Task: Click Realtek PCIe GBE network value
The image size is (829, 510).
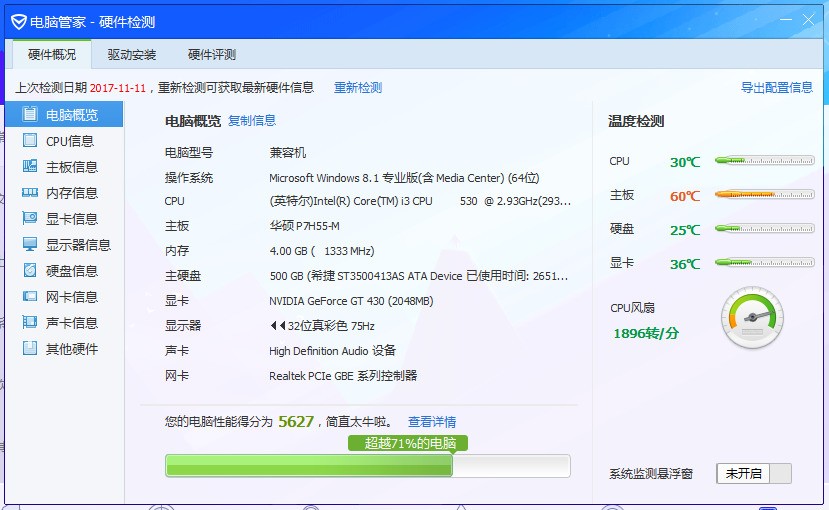Action: [343, 375]
